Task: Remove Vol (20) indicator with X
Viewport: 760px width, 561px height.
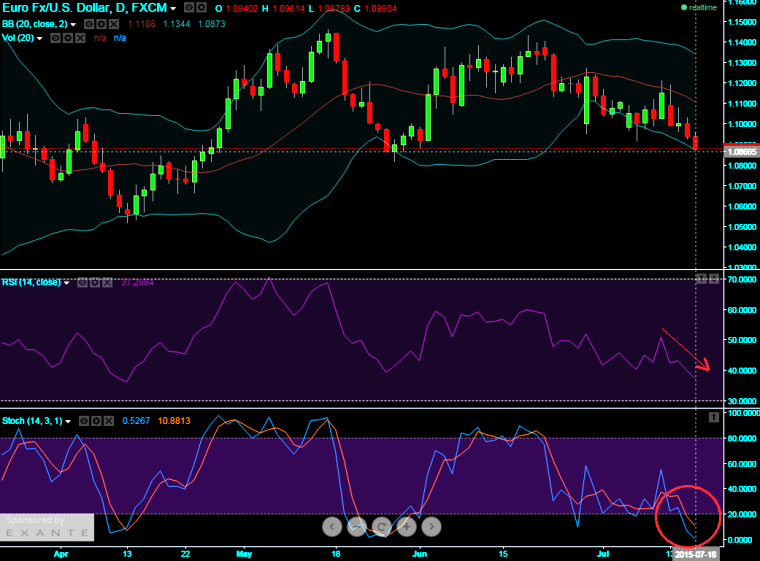Action: pyautogui.click(x=80, y=38)
